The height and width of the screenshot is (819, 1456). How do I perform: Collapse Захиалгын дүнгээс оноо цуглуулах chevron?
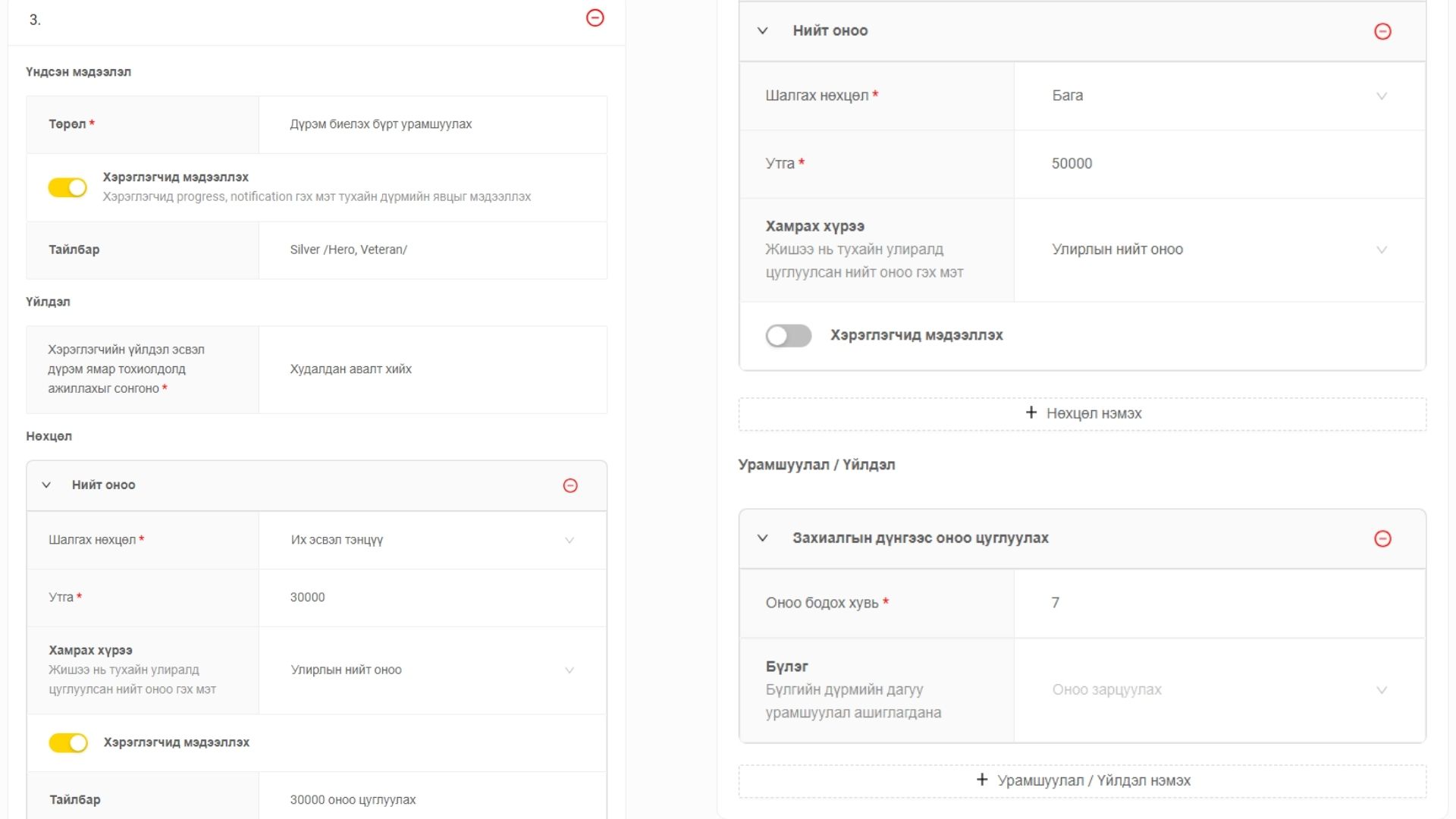(x=763, y=538)
